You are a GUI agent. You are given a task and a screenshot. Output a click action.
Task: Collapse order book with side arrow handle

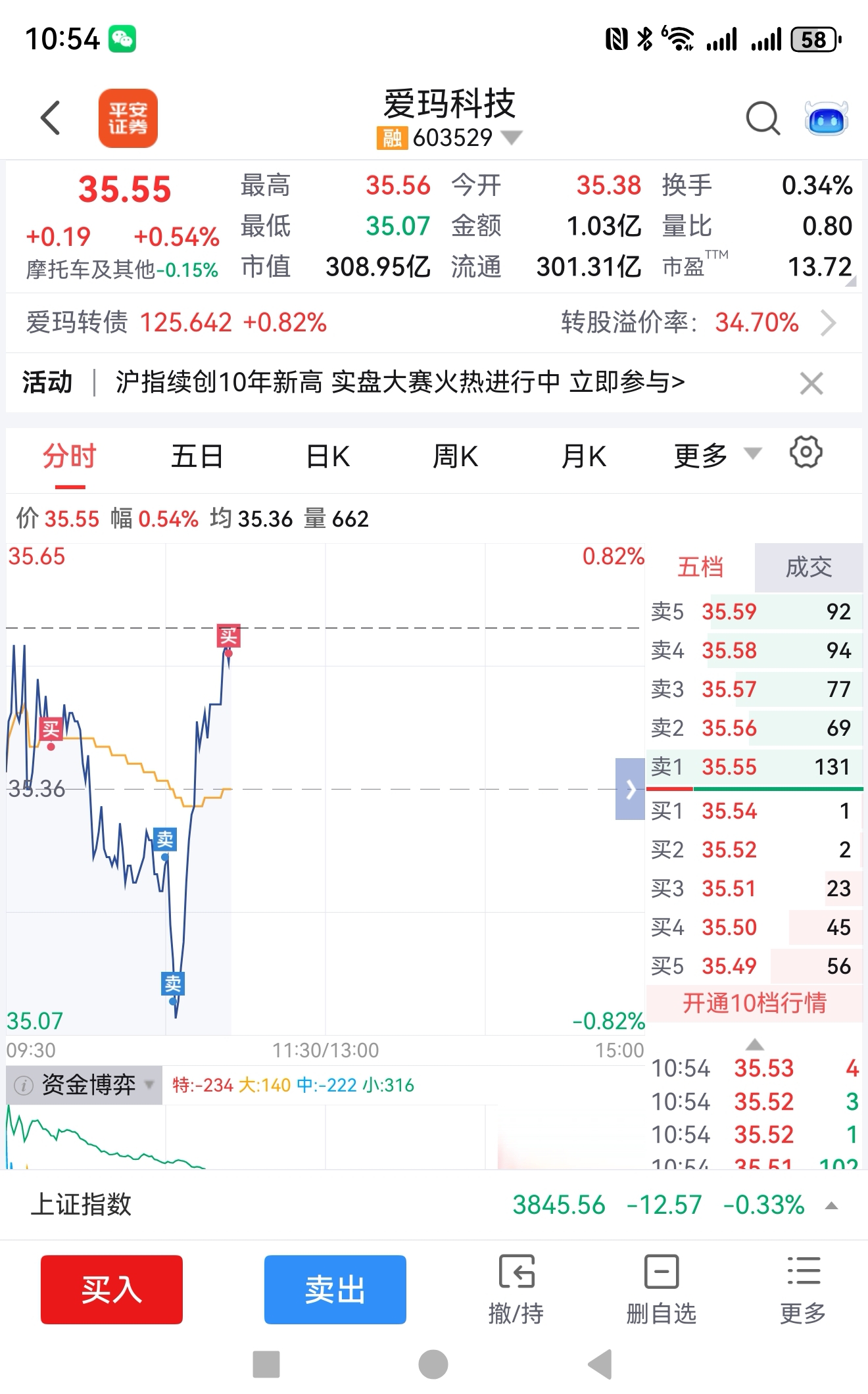click(x=630, y=789)
